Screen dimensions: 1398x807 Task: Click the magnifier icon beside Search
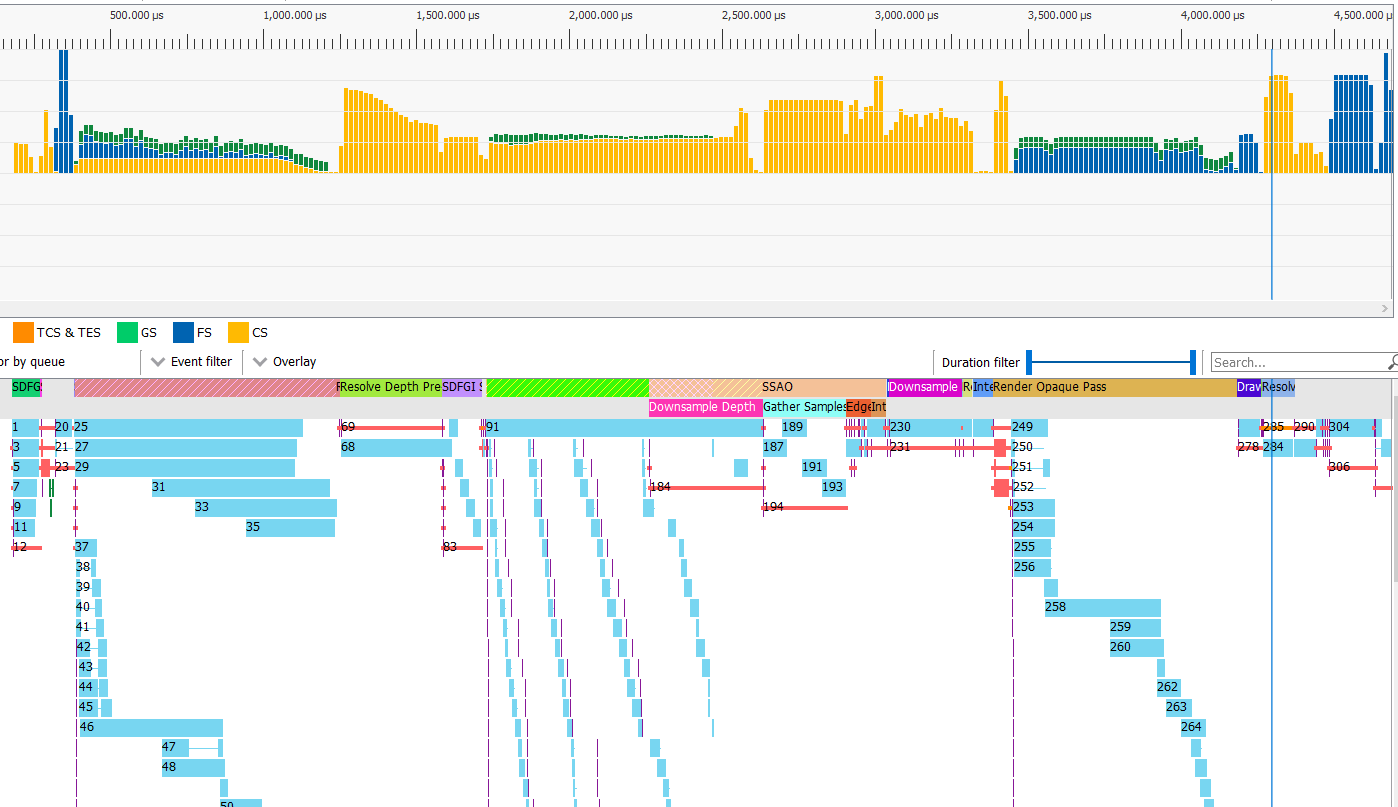point(1392,362)
